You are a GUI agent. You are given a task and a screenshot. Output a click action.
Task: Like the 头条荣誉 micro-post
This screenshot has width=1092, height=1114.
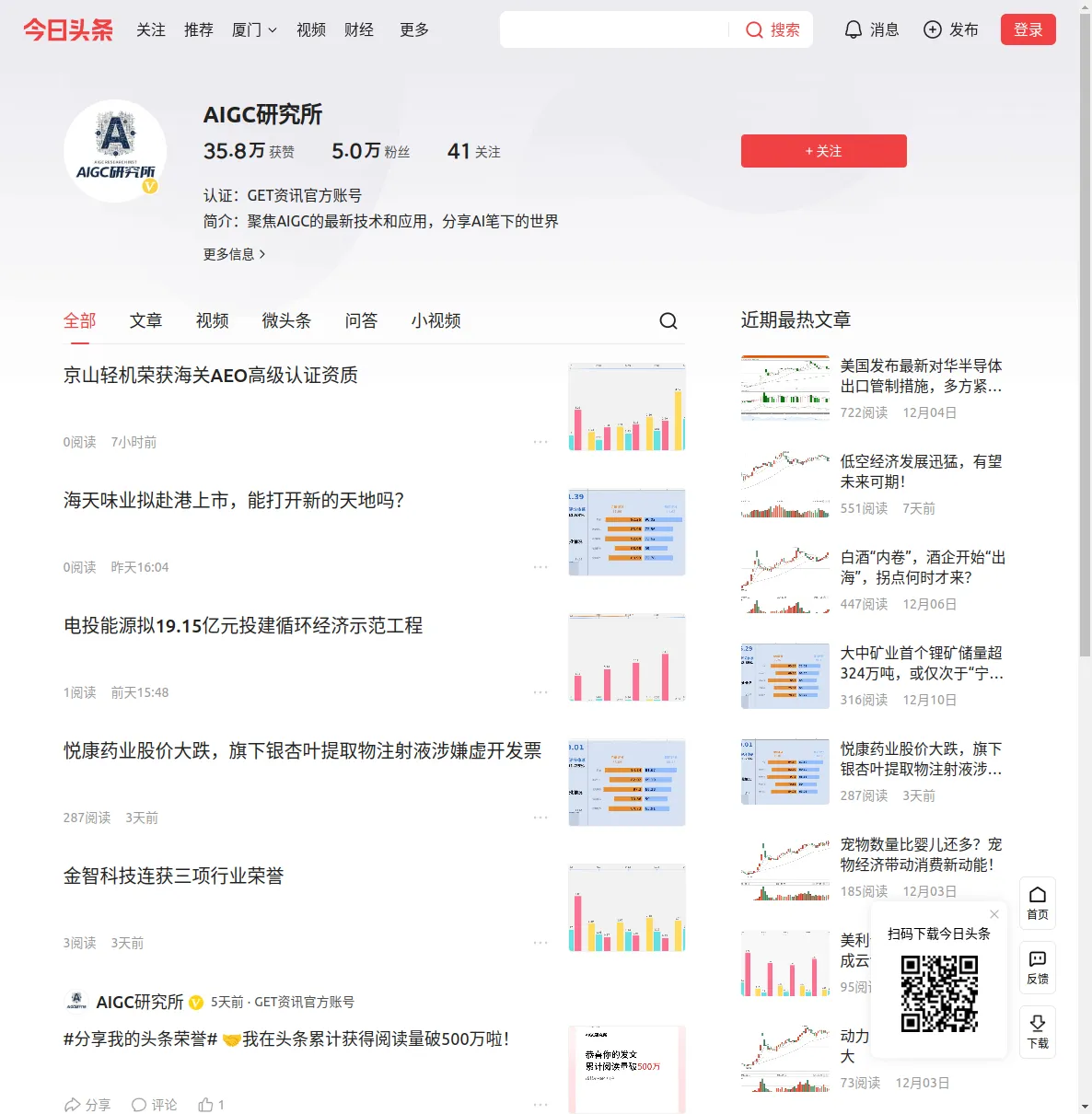[x=212, y=1105]
